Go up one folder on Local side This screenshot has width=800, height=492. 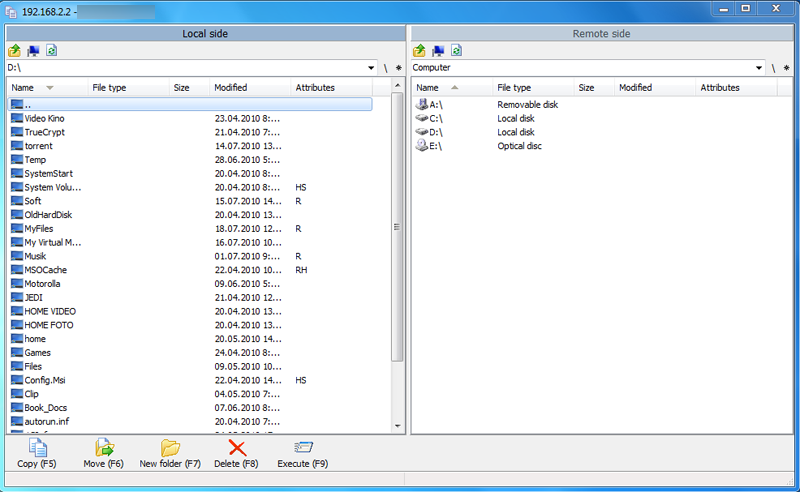(x=14, y=51)
